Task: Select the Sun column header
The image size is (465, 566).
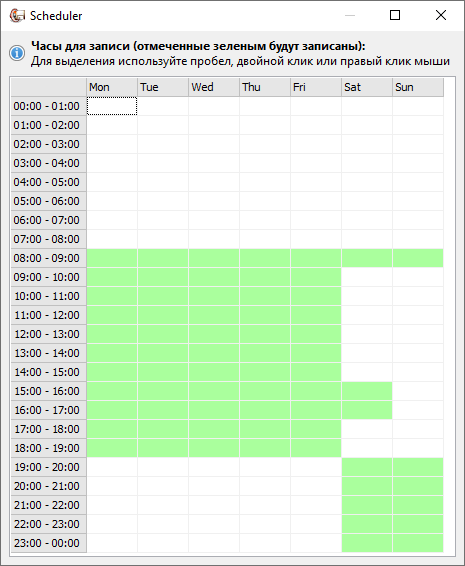Action: (x=418, y=87)
